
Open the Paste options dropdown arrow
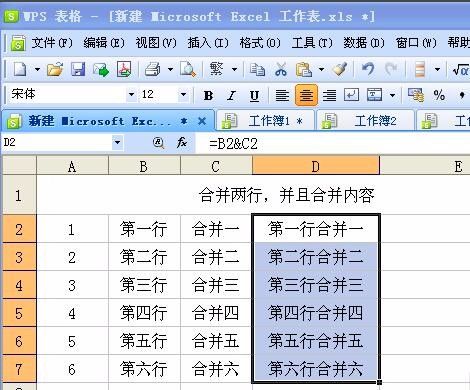pyautogui.click(x=321, y=69)
